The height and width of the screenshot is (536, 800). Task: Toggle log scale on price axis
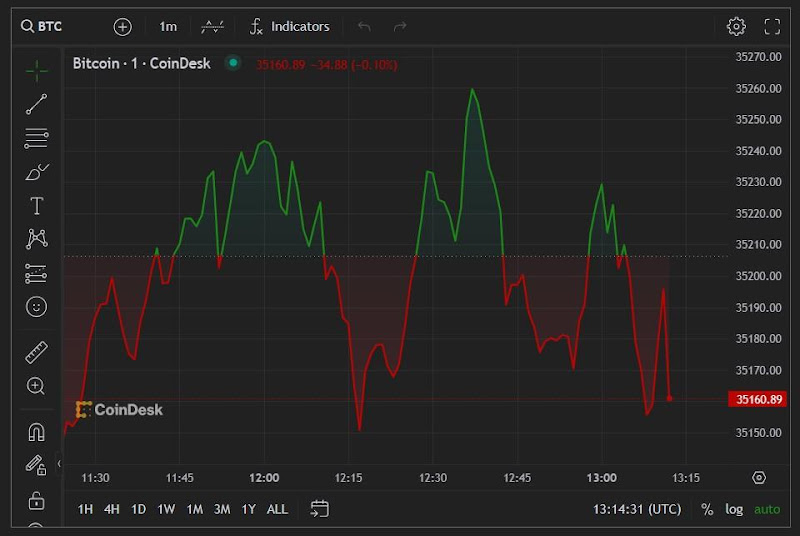(734, 509)
